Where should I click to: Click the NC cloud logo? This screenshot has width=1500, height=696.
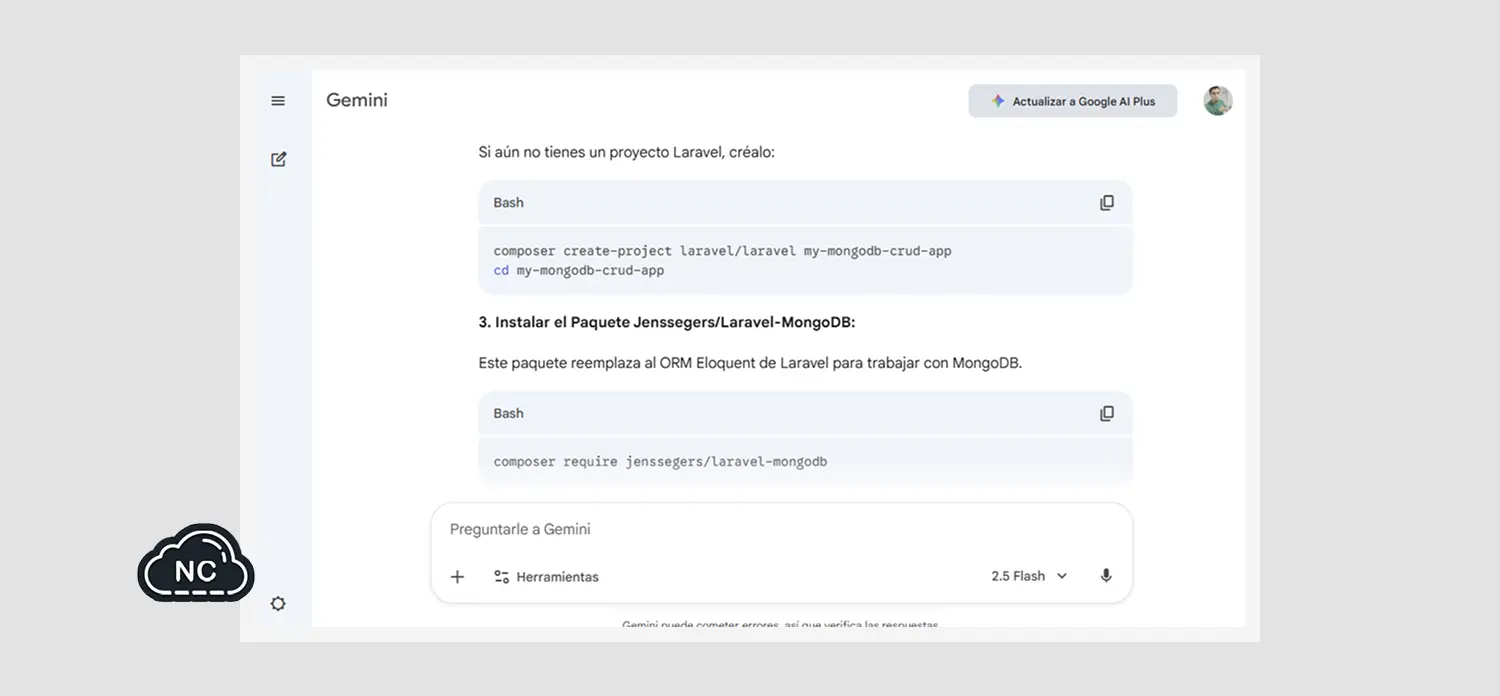196,565
